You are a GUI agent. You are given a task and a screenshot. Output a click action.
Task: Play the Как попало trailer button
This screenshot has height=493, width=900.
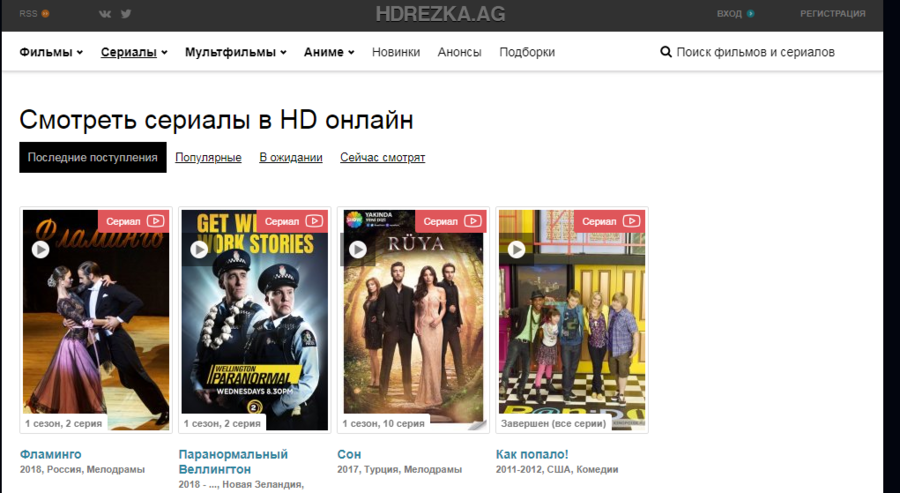click(x=517, y=250)
